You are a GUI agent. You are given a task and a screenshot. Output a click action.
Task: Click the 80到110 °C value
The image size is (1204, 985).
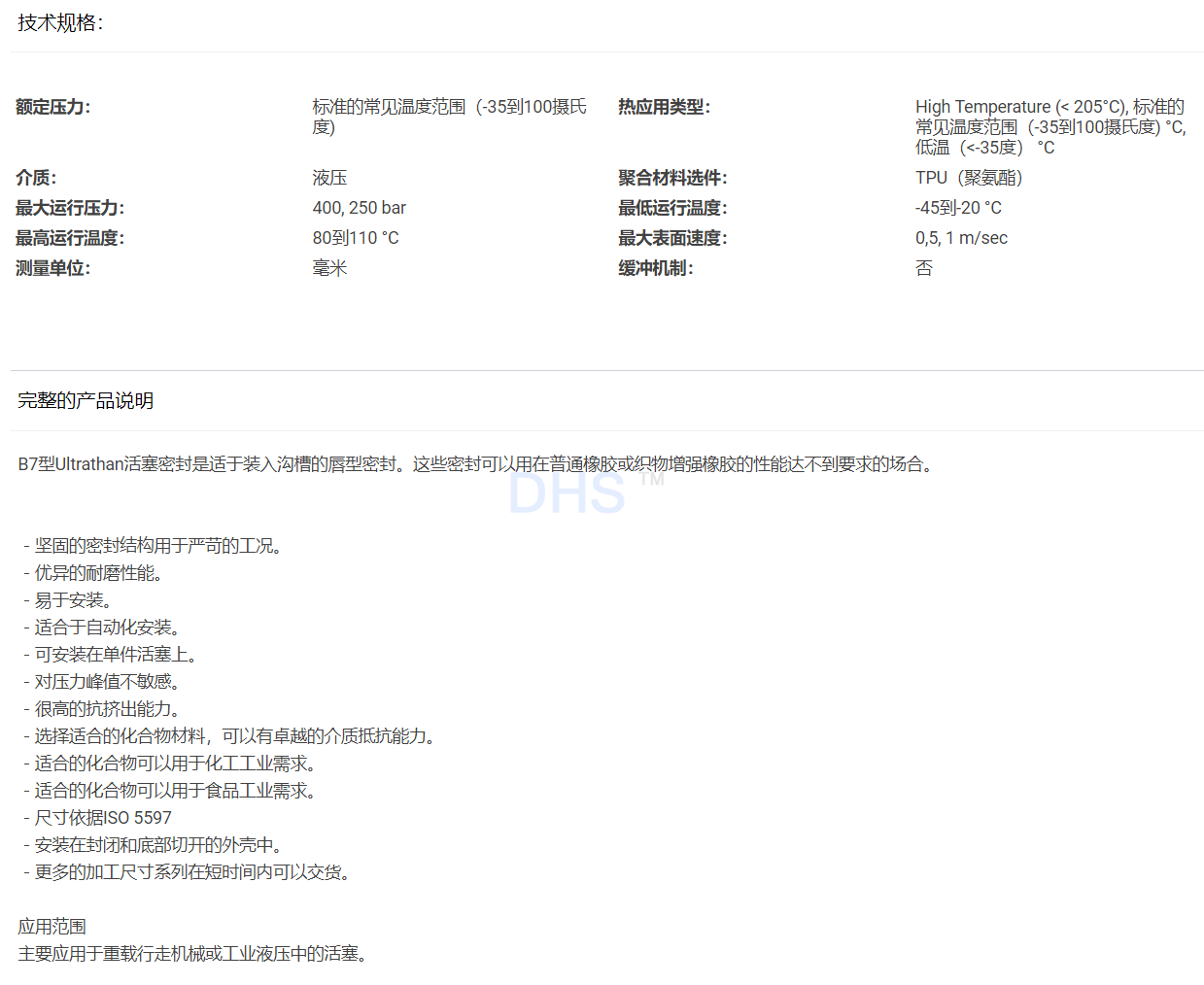(x=356, y=238)
